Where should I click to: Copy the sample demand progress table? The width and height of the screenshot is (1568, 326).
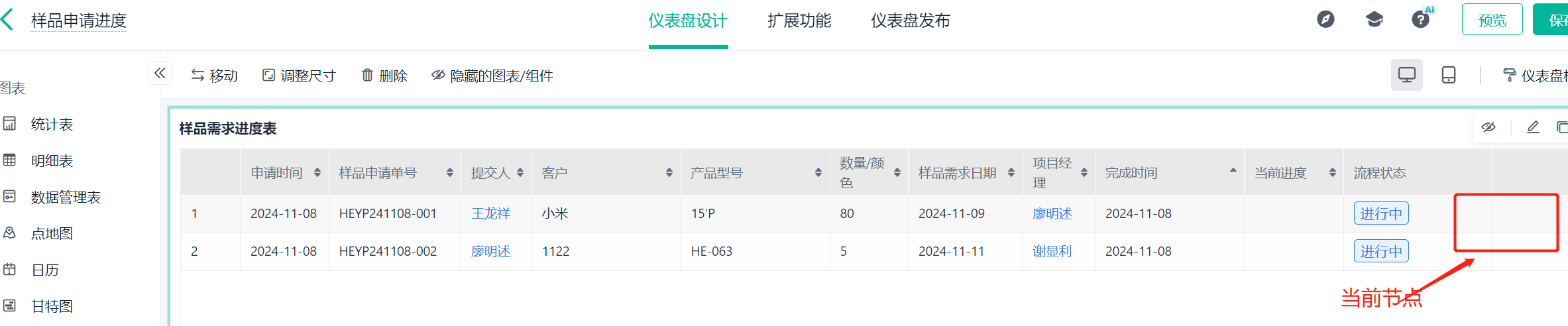1562,127
